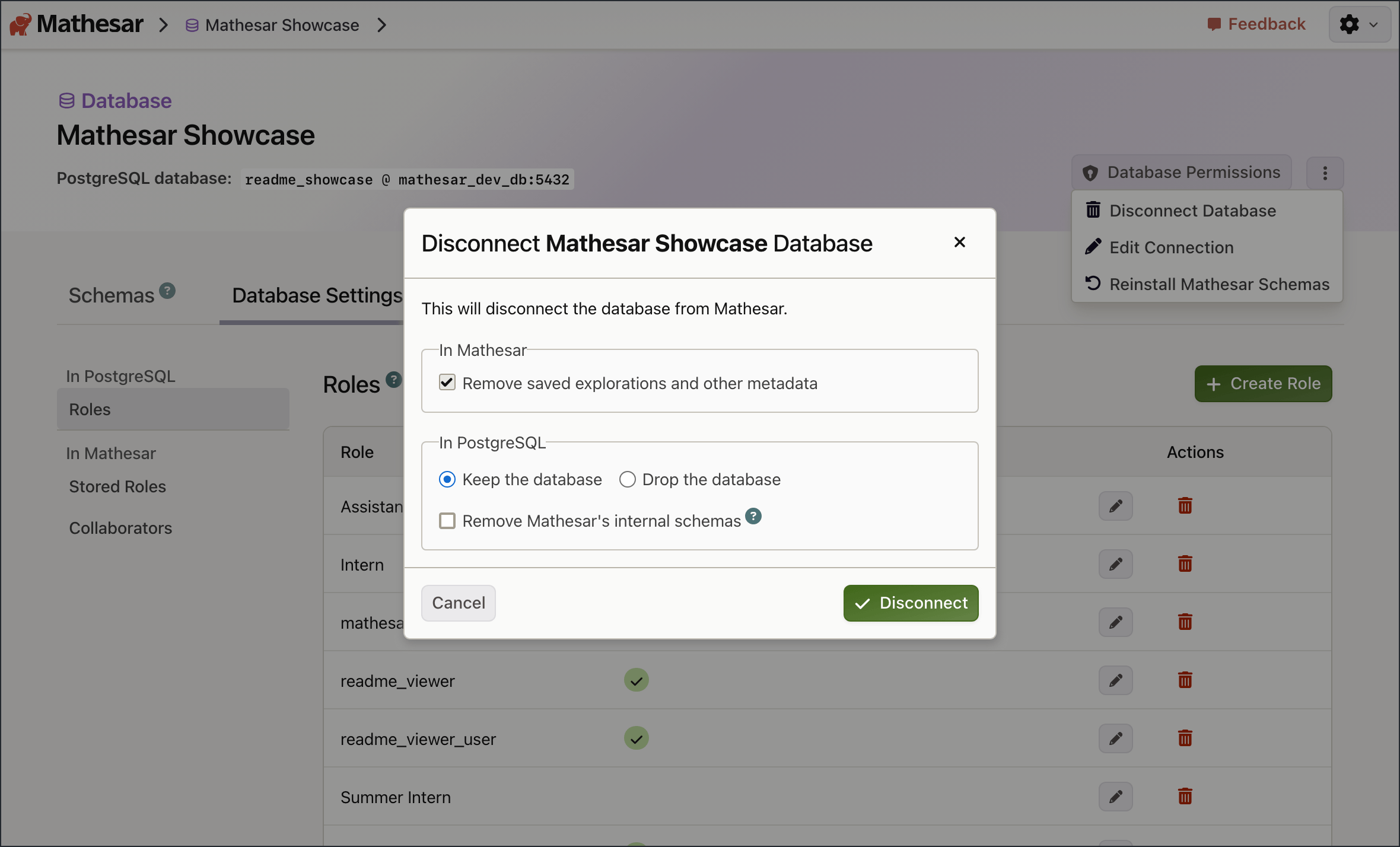Select Drop the database radio

tap(627, 479)
